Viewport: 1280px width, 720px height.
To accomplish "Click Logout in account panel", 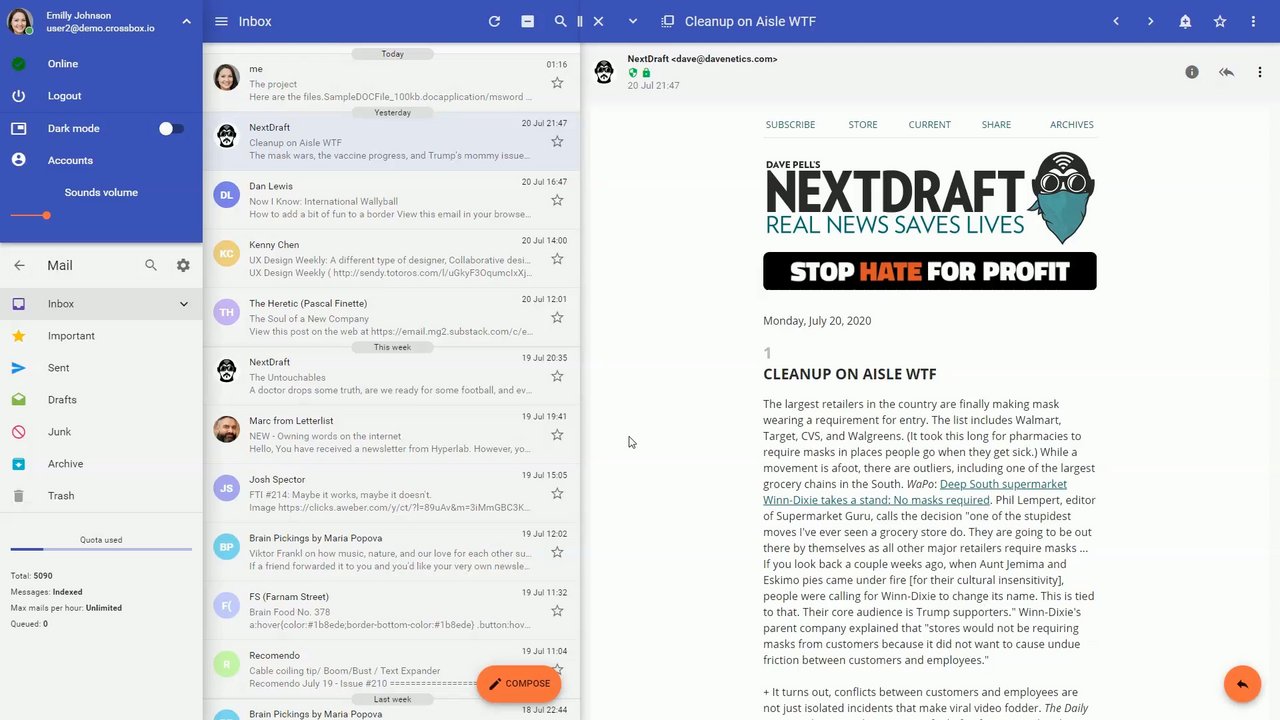I will click(x=101, y=96).
